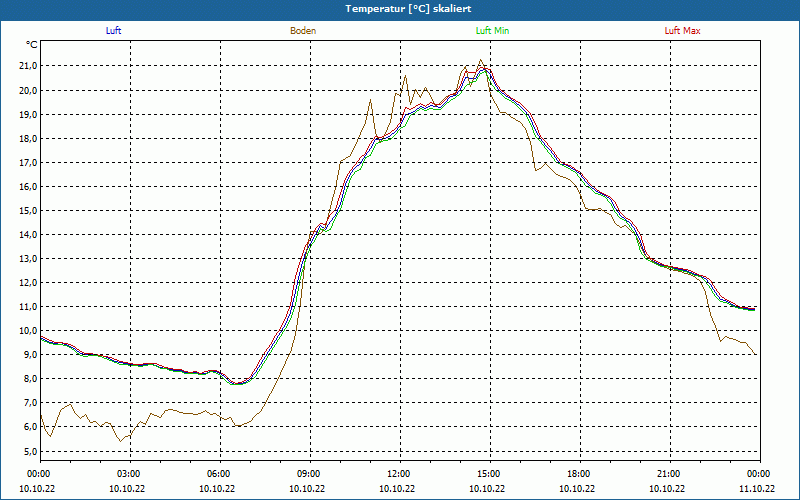Click the y-axis value 7,0
800x500 pixels.
pyautogui.click(x=30, y=403)
